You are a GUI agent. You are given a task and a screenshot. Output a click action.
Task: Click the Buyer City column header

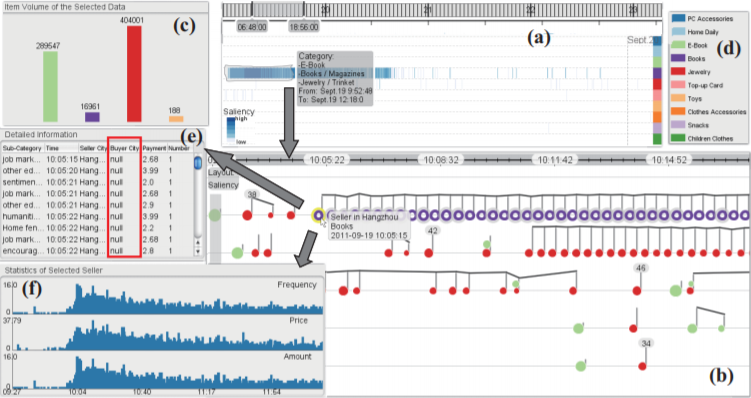[125, 148]
